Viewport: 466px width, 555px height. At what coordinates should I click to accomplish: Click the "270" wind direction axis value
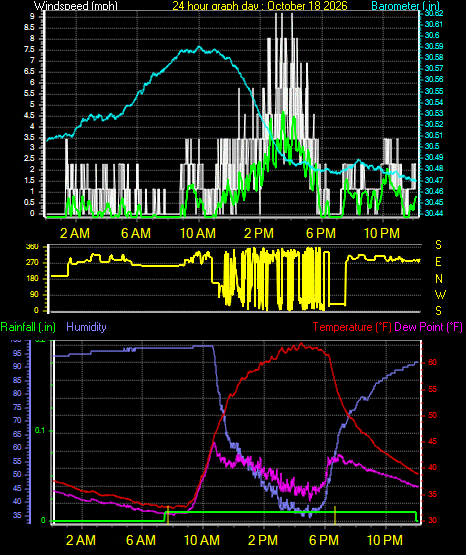(32, 263)
